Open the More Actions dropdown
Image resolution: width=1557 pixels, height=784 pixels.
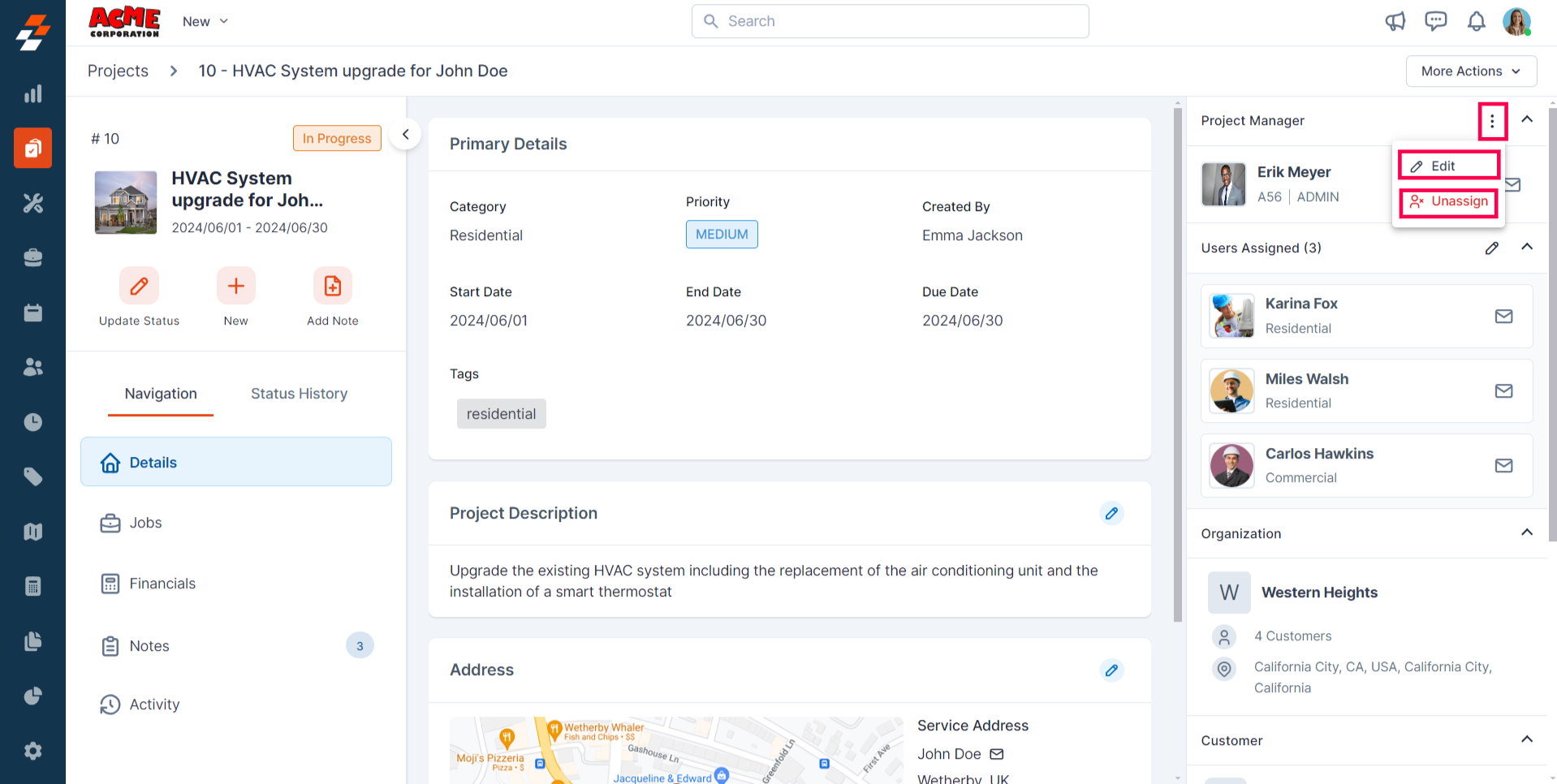(x=1470, y=71)
